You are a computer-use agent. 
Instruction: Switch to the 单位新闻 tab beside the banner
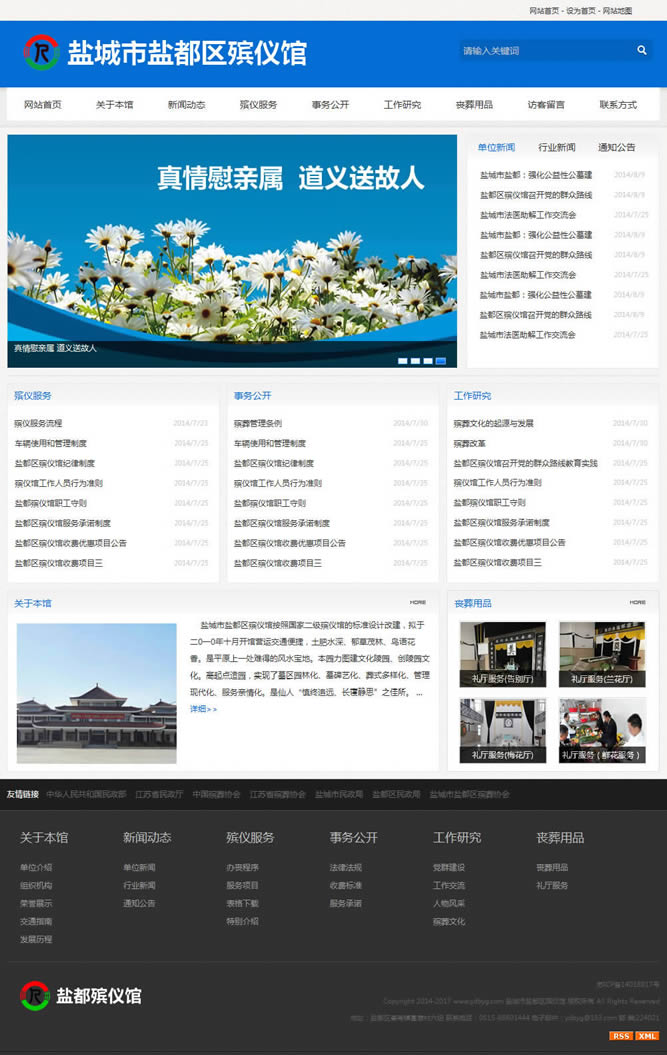(x=496, y=147)
